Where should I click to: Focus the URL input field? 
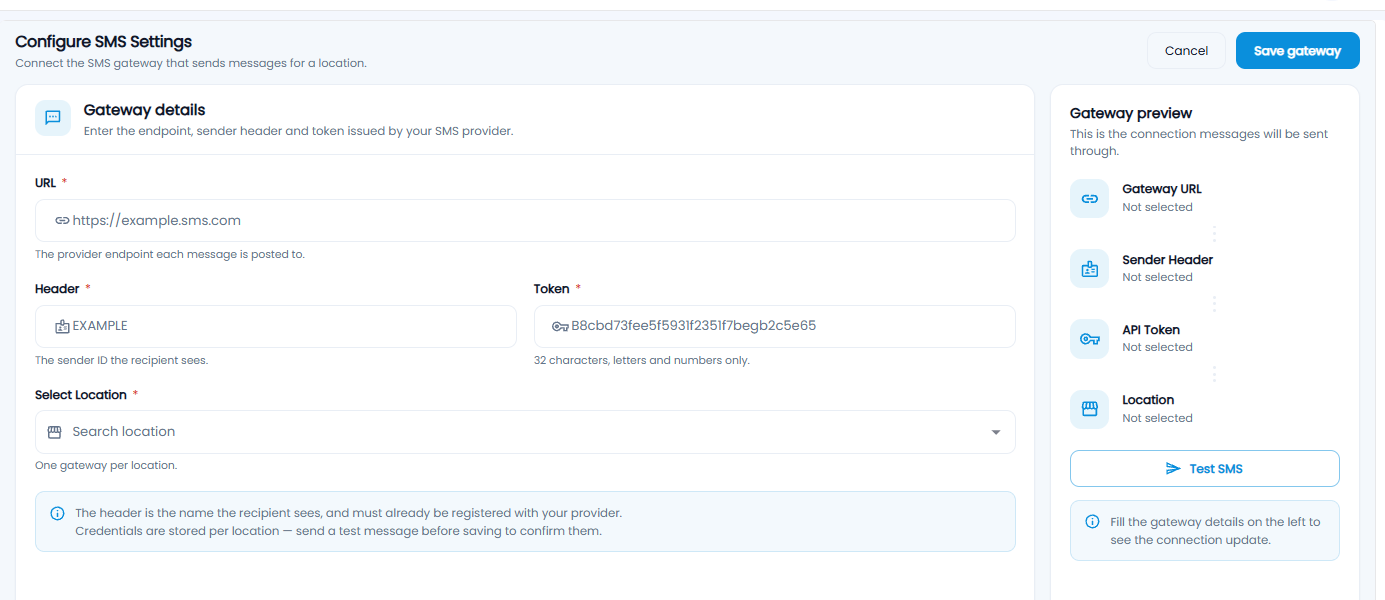coord(525,220)
